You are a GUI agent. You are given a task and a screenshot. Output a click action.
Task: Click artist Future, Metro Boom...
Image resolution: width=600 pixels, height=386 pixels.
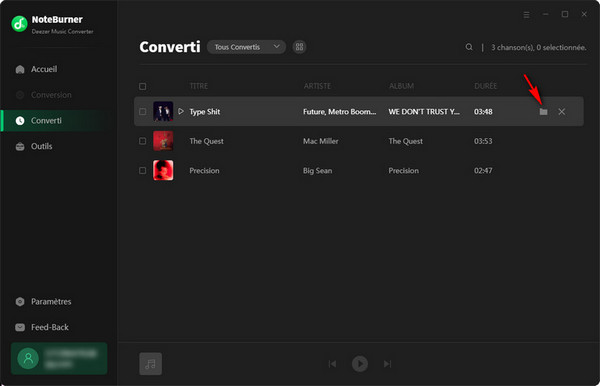(339, 112)
